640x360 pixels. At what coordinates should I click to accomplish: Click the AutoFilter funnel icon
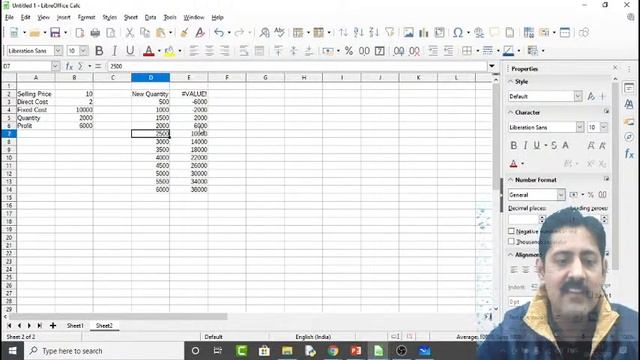click(389, 32)
